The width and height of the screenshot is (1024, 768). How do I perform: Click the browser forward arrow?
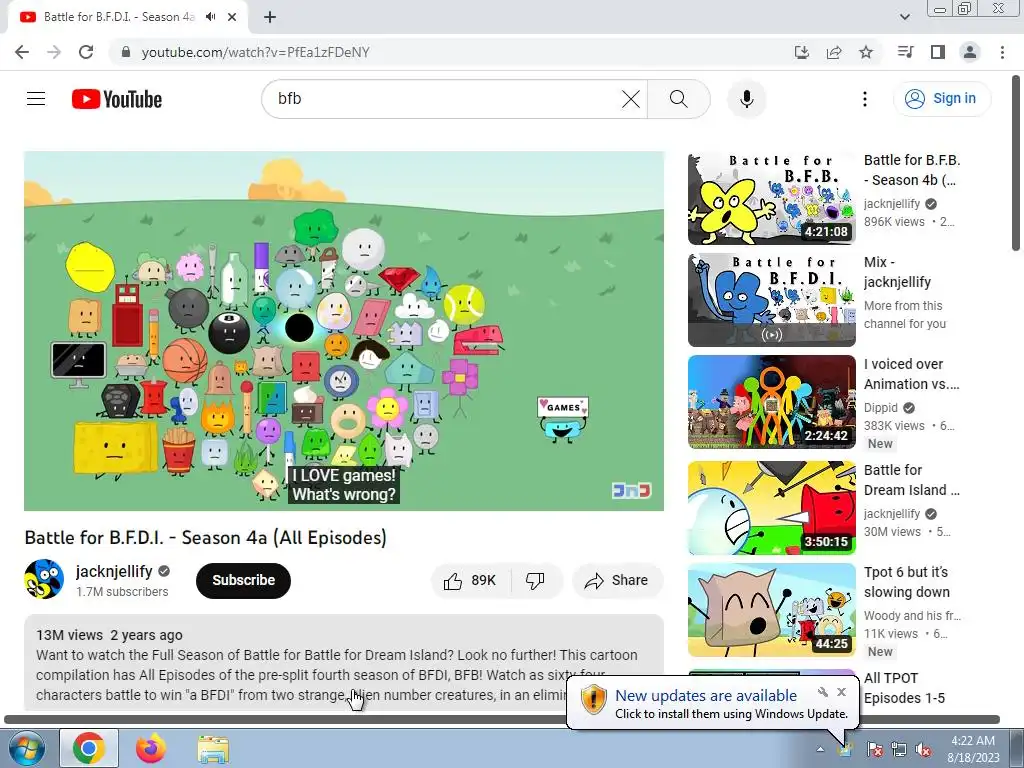[54, 52]
